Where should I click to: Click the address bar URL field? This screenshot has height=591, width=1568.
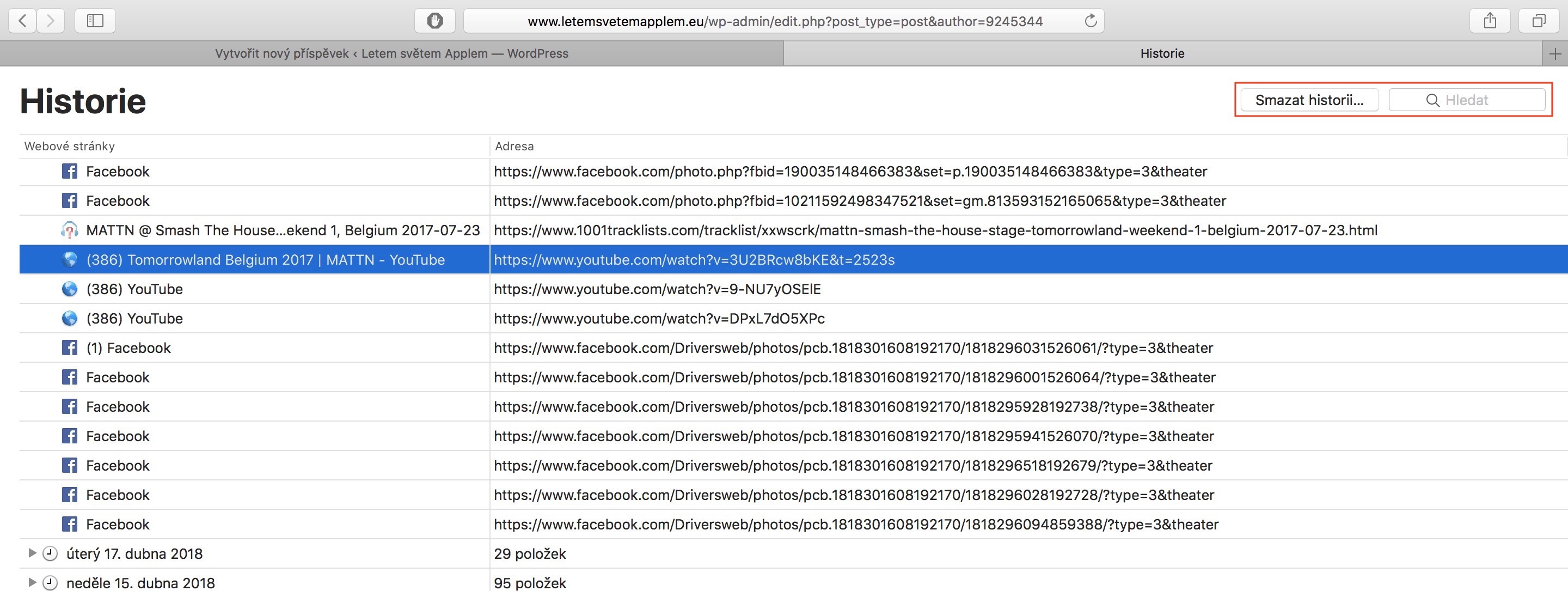pos(785,21)
